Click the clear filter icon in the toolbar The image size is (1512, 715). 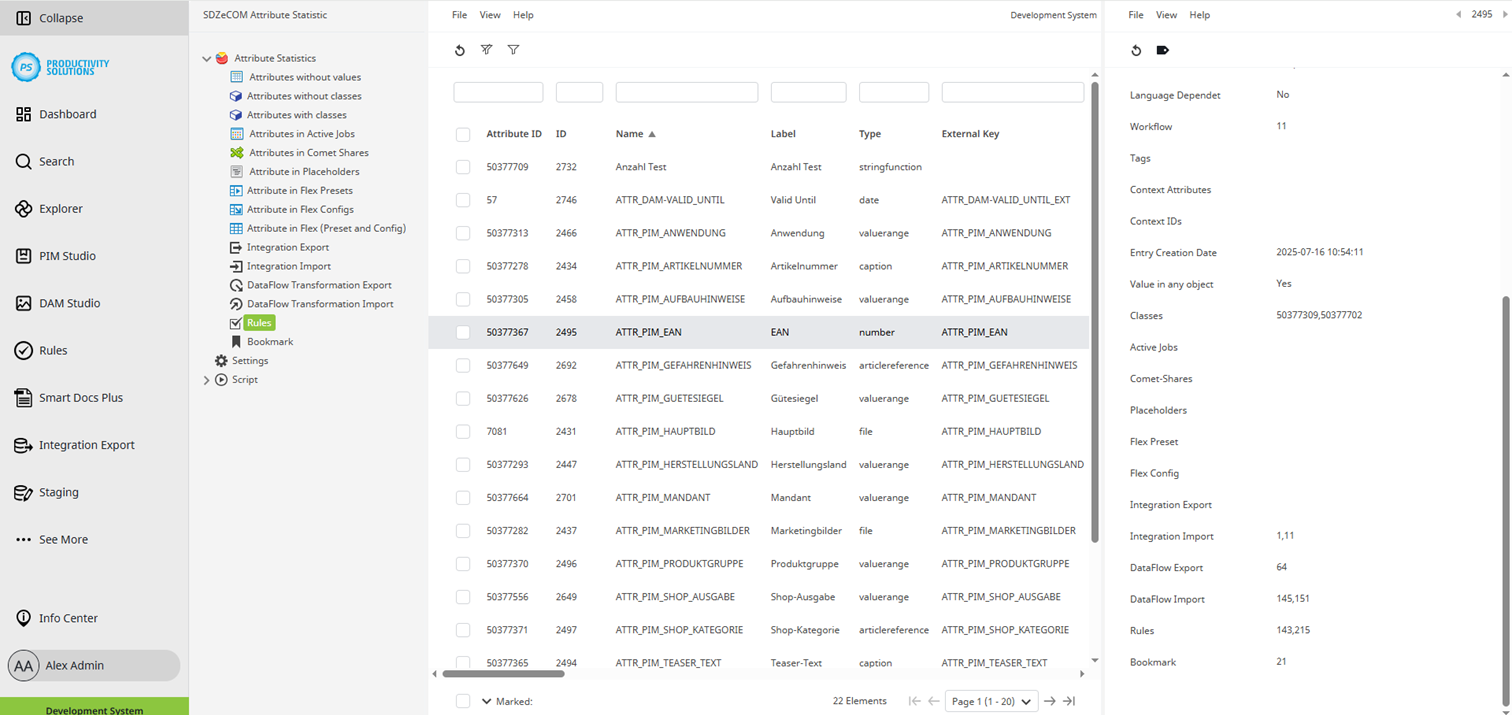click(x=486, y=50)
